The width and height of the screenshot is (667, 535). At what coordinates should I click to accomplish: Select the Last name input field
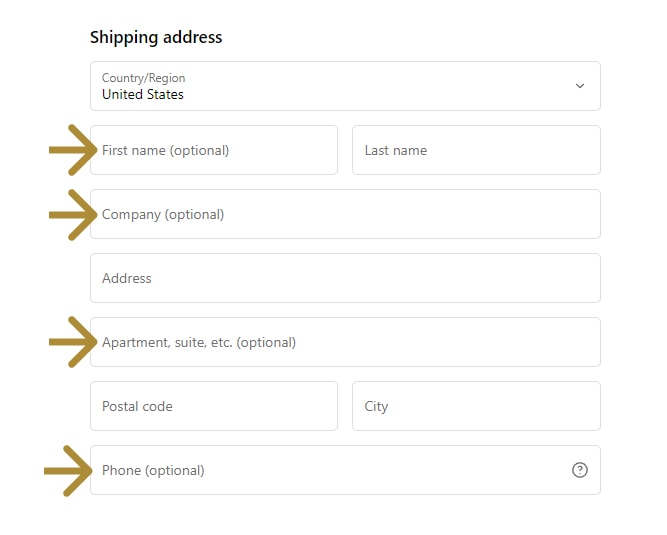click(x=476, y=150)
